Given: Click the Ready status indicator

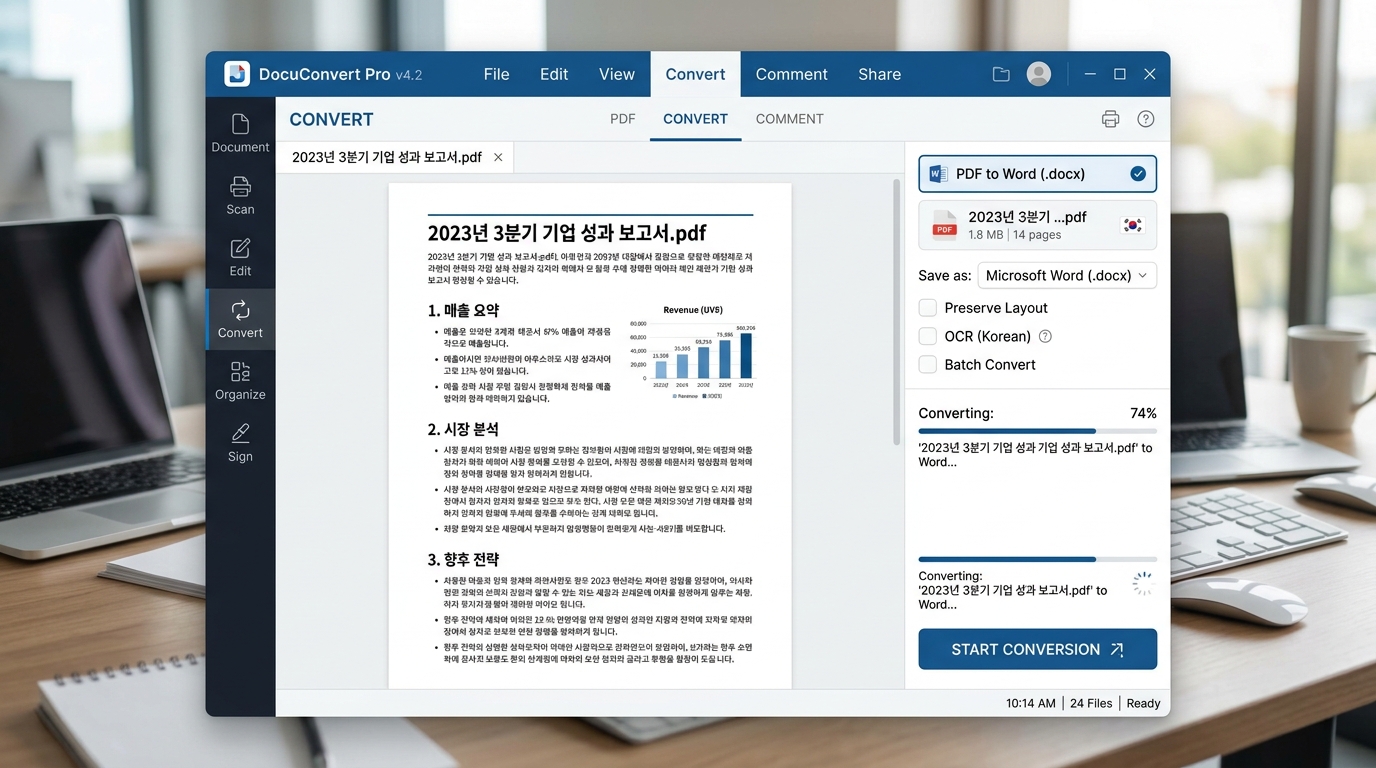Looking at the screenshot, I should 1143,703.
